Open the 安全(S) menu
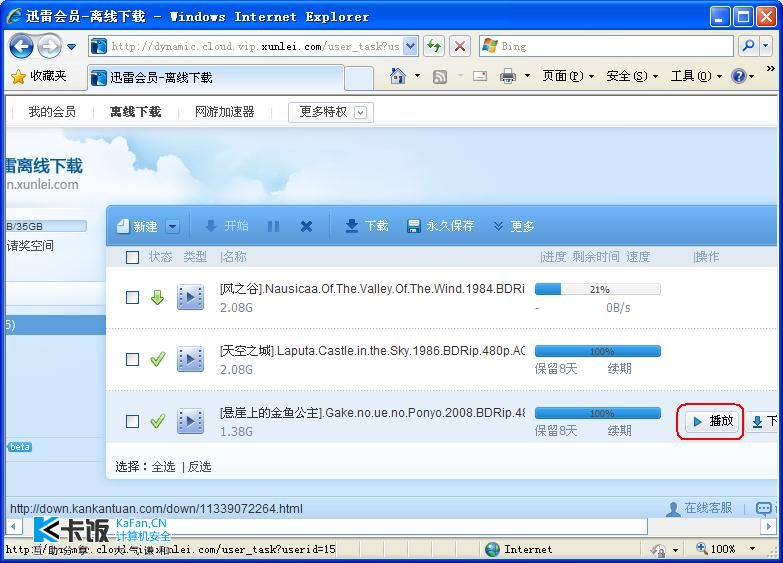 (x=632, y=76)
